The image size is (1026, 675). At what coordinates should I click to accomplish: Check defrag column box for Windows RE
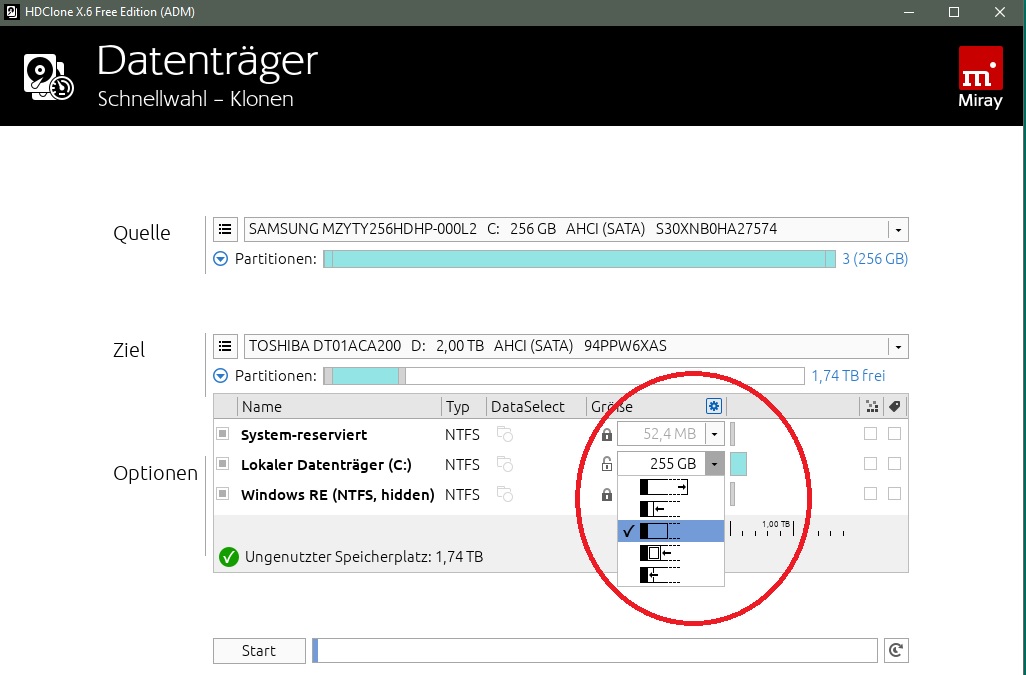coord(870,494)
